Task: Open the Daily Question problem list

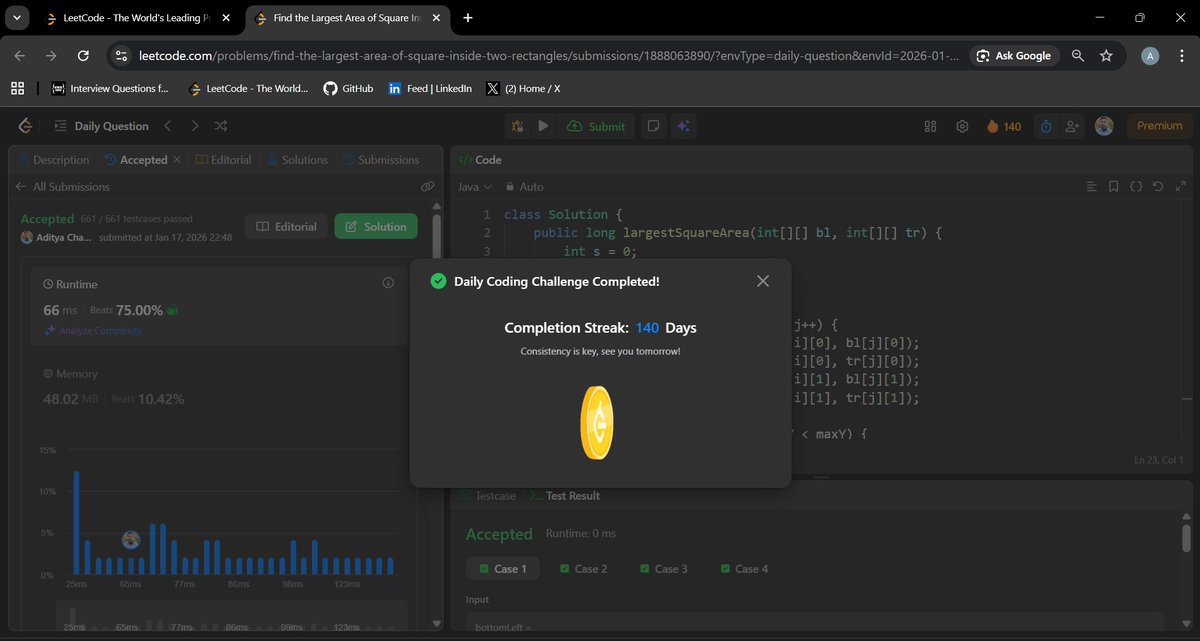Action: coord(101,126)
